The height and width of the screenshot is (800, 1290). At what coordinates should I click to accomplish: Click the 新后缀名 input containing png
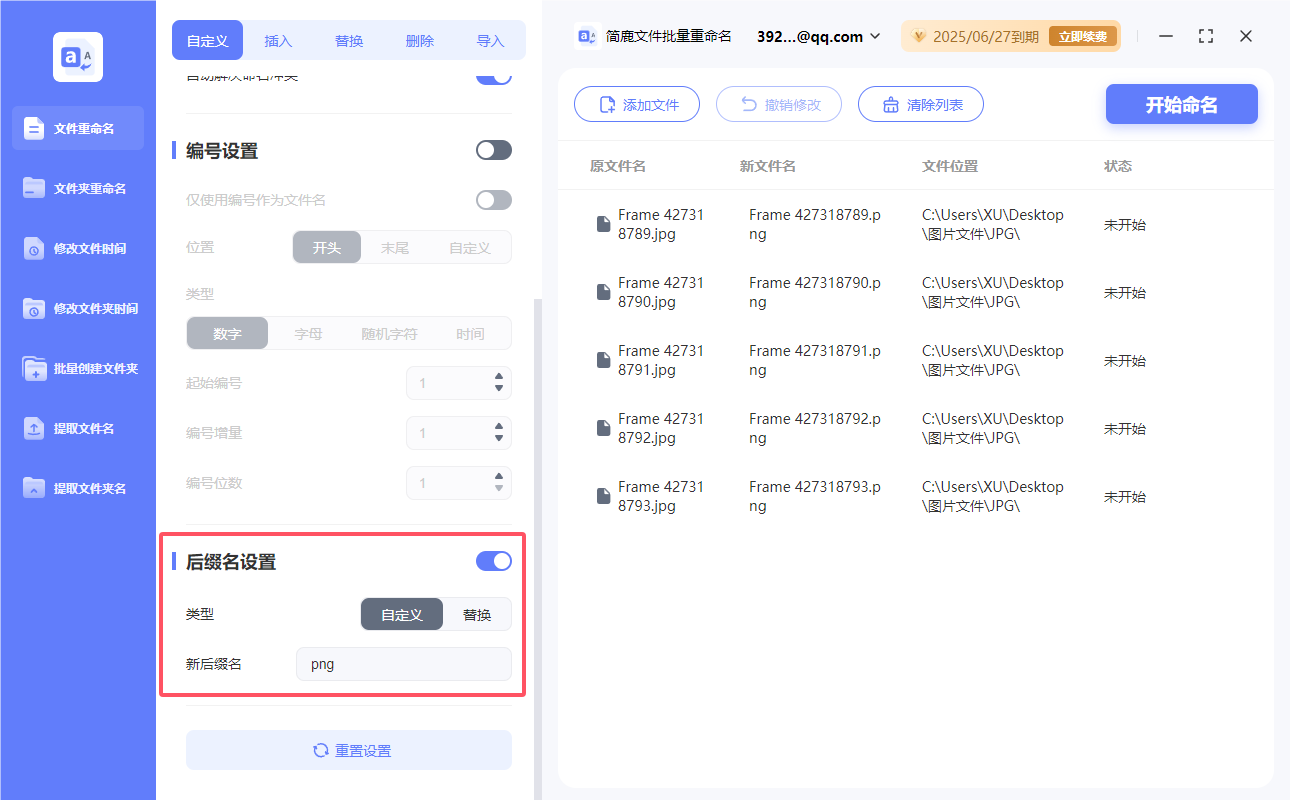pos(403,663)
